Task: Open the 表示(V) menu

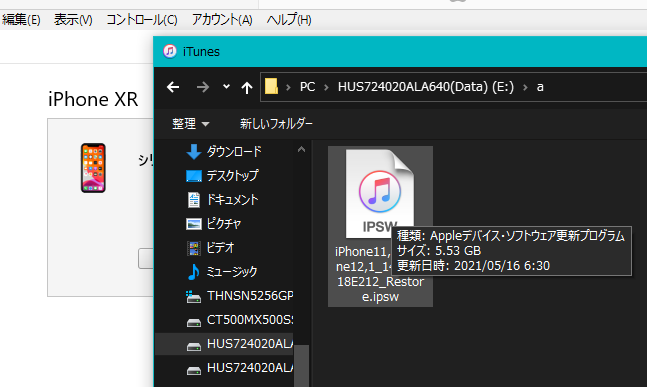Action: pyautogui.click(x=73, y=19)
